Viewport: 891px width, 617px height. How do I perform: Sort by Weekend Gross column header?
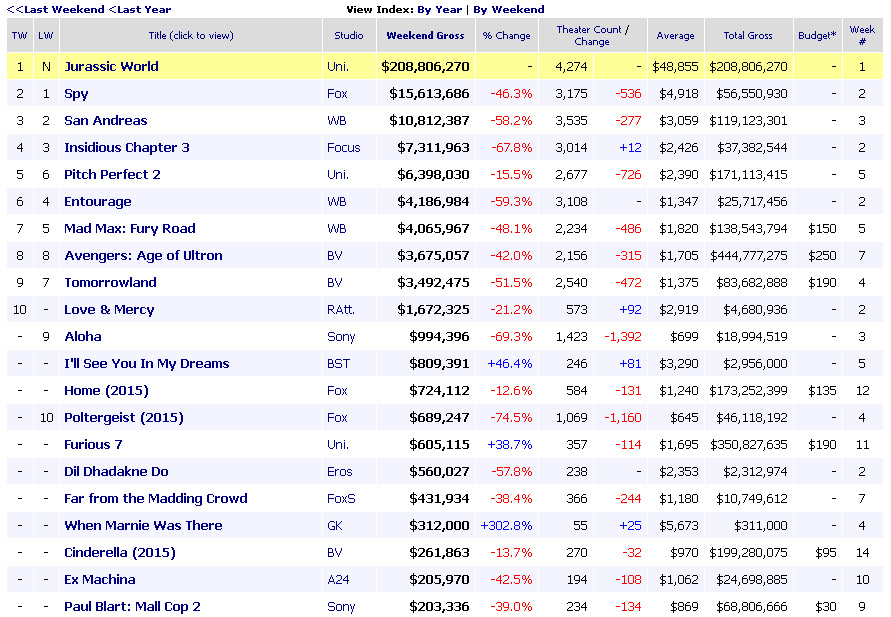coord(425,36)
